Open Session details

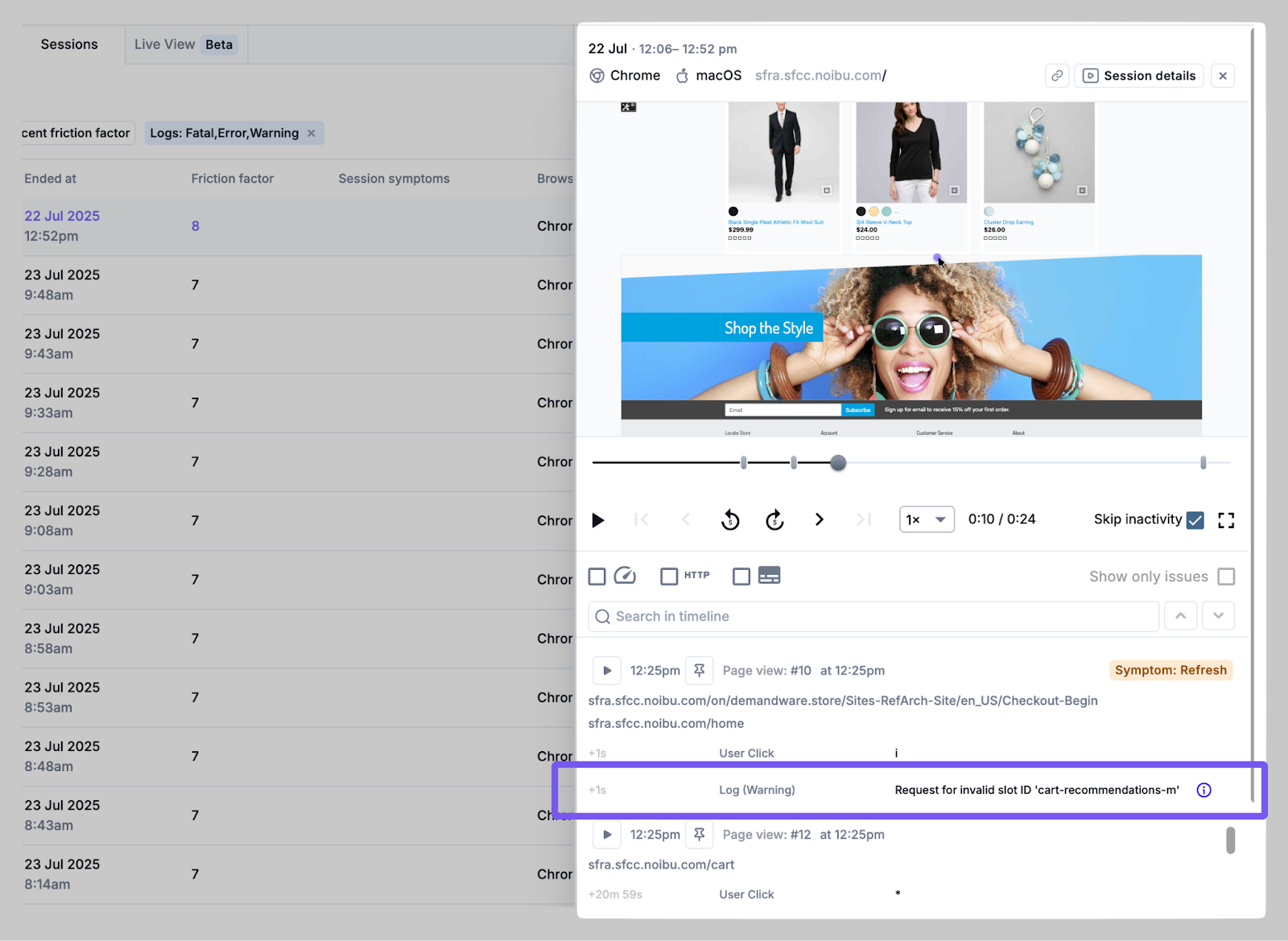tap(1139, 76)
